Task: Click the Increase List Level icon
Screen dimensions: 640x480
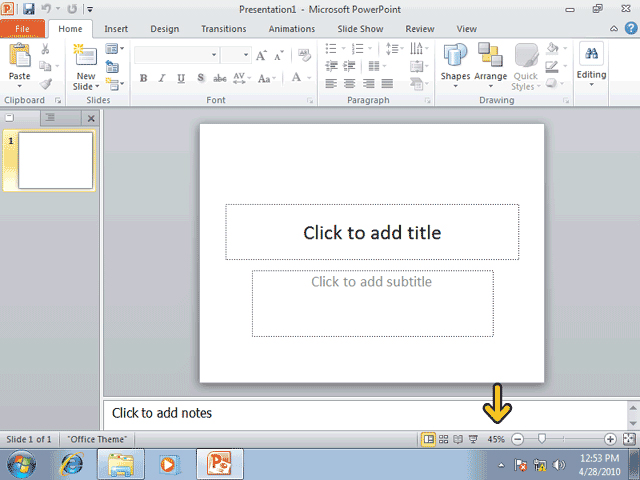Action: coord(349,66)
